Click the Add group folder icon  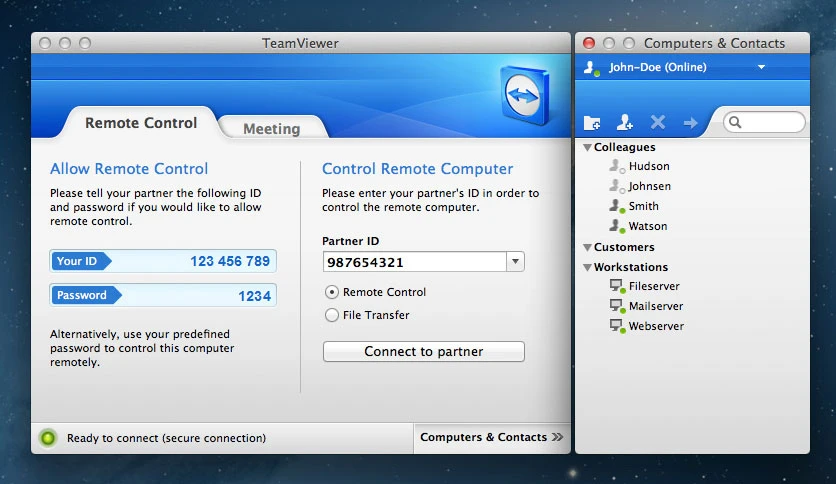point(592,123)
